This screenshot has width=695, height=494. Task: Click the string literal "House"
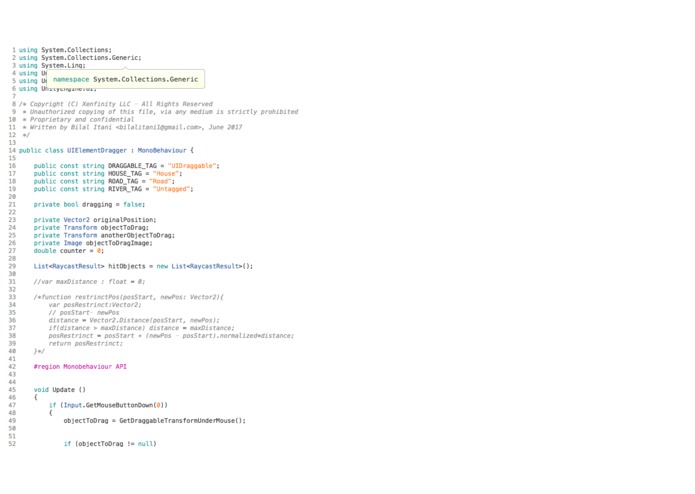tap(165, 174)
